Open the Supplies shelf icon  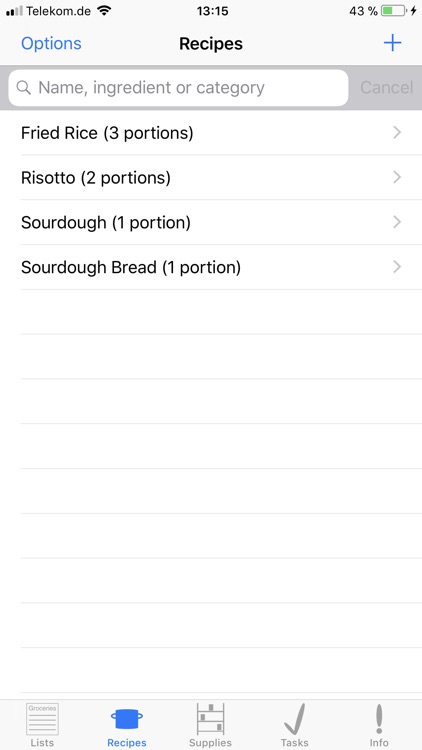(x=211, y=718)
